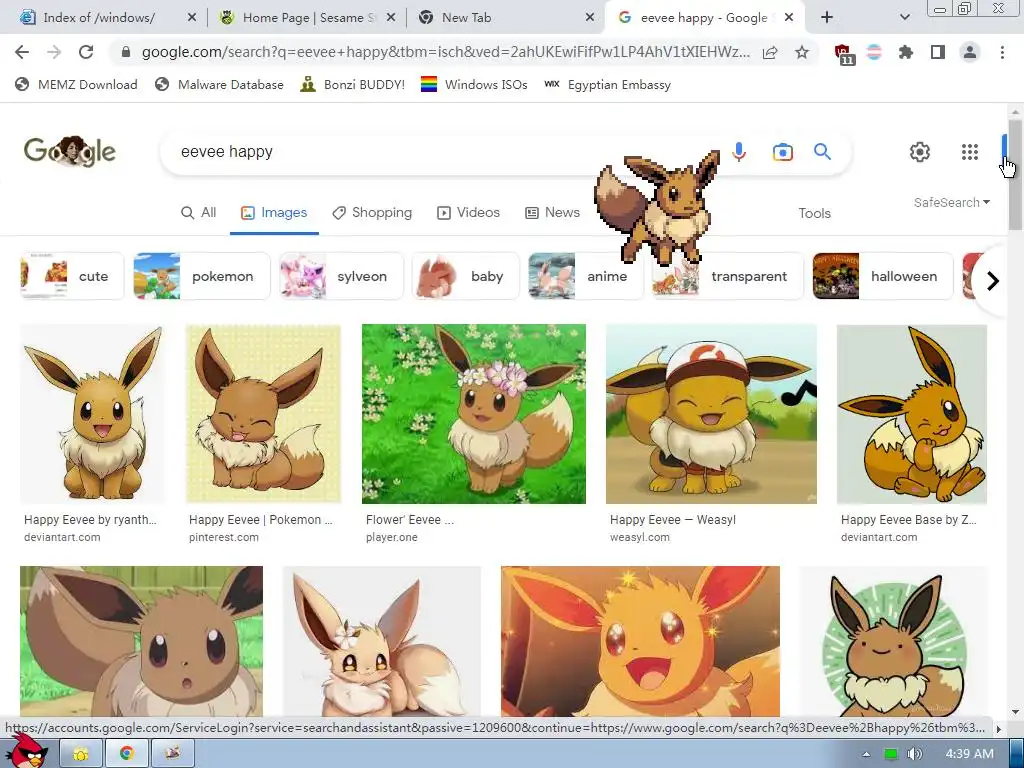1024x768 pixels.
Task: Open Happy Eevee by ryanth image
Action: pyautogui.click(x=92, y=414)
